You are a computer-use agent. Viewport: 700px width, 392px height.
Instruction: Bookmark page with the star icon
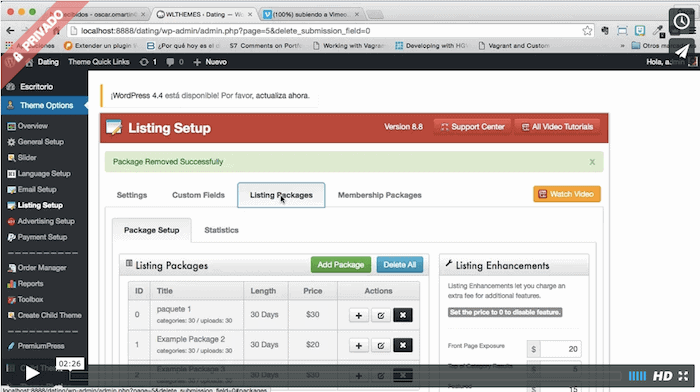tap(587, 31)
